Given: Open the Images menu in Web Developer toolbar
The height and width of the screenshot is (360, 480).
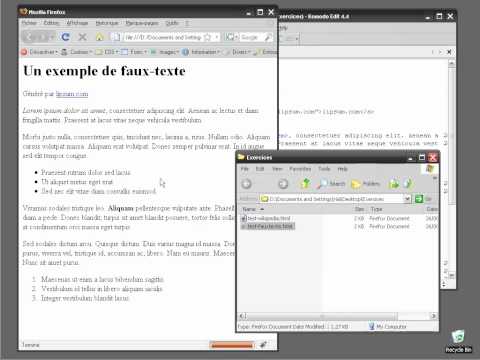Looking at the screenshot, I should pyautogui.click(x=164, y=52).
